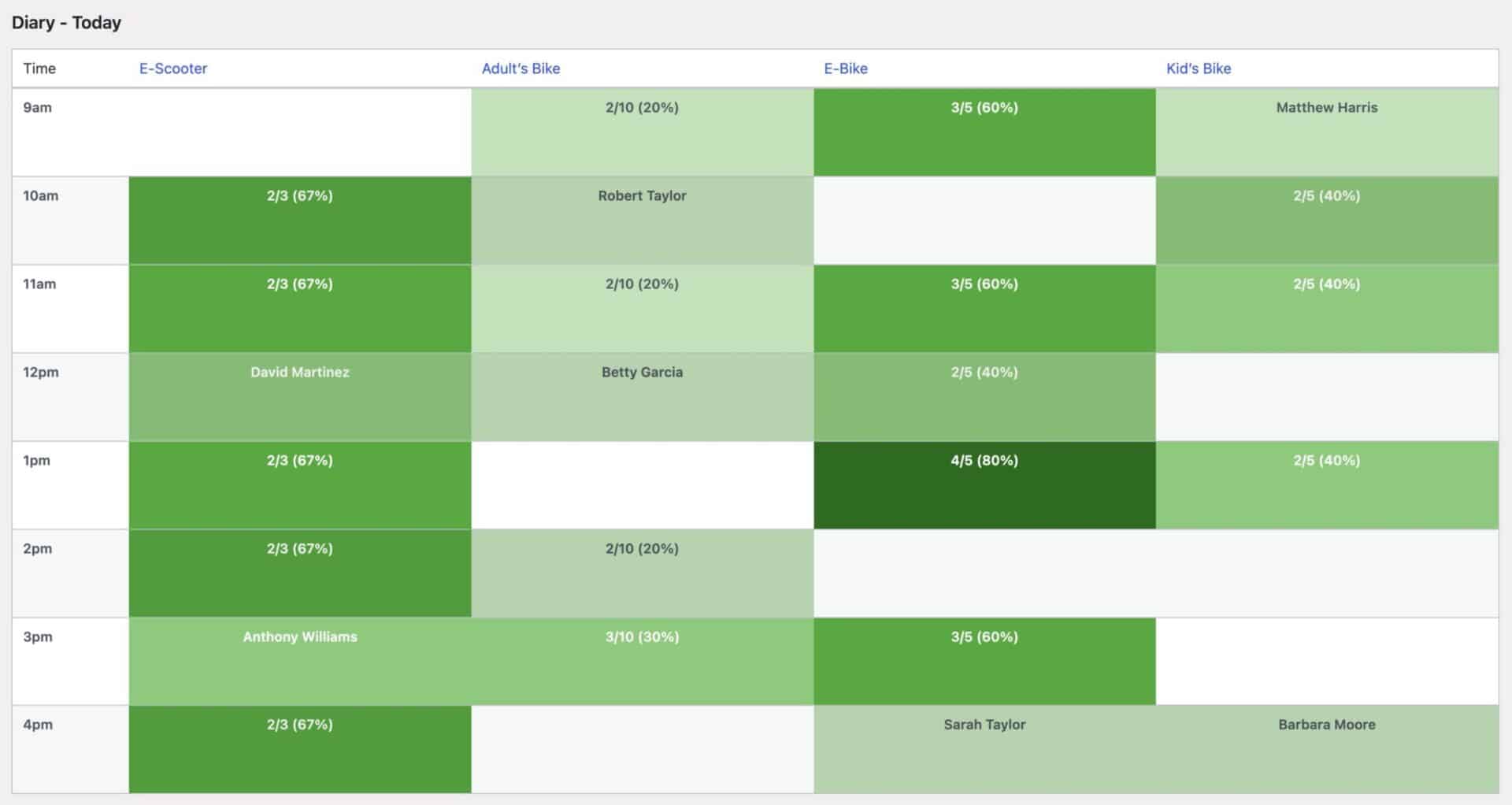Open the E-Bike column link
This screenshot has height=805, width=1512.
[x=846, y=69]
